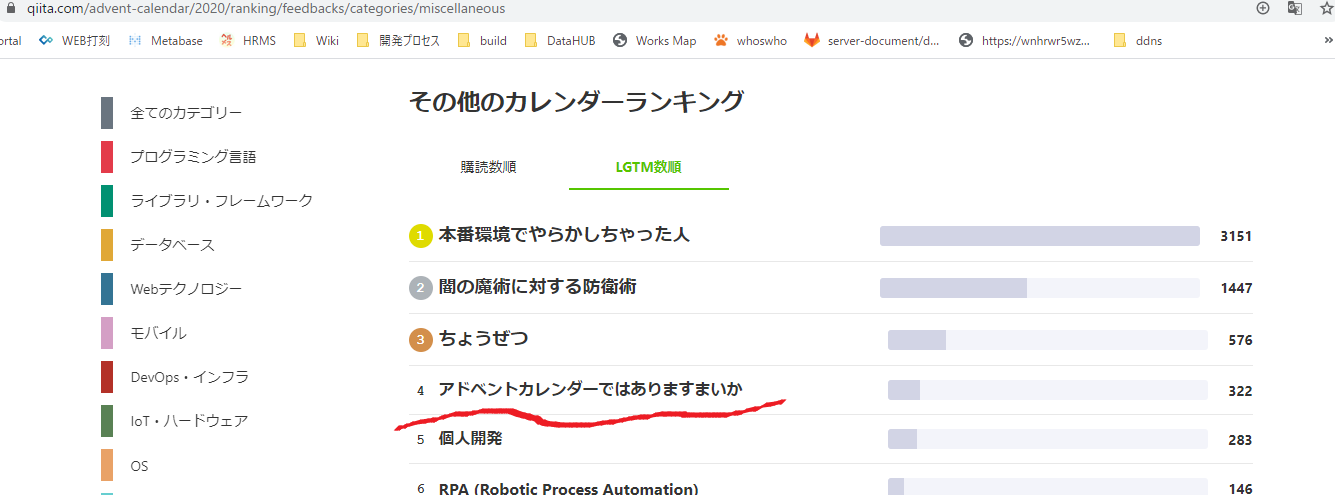Open the build bookmark folder
Viewport: 1335px width, 495px height.
pos(482,41)
